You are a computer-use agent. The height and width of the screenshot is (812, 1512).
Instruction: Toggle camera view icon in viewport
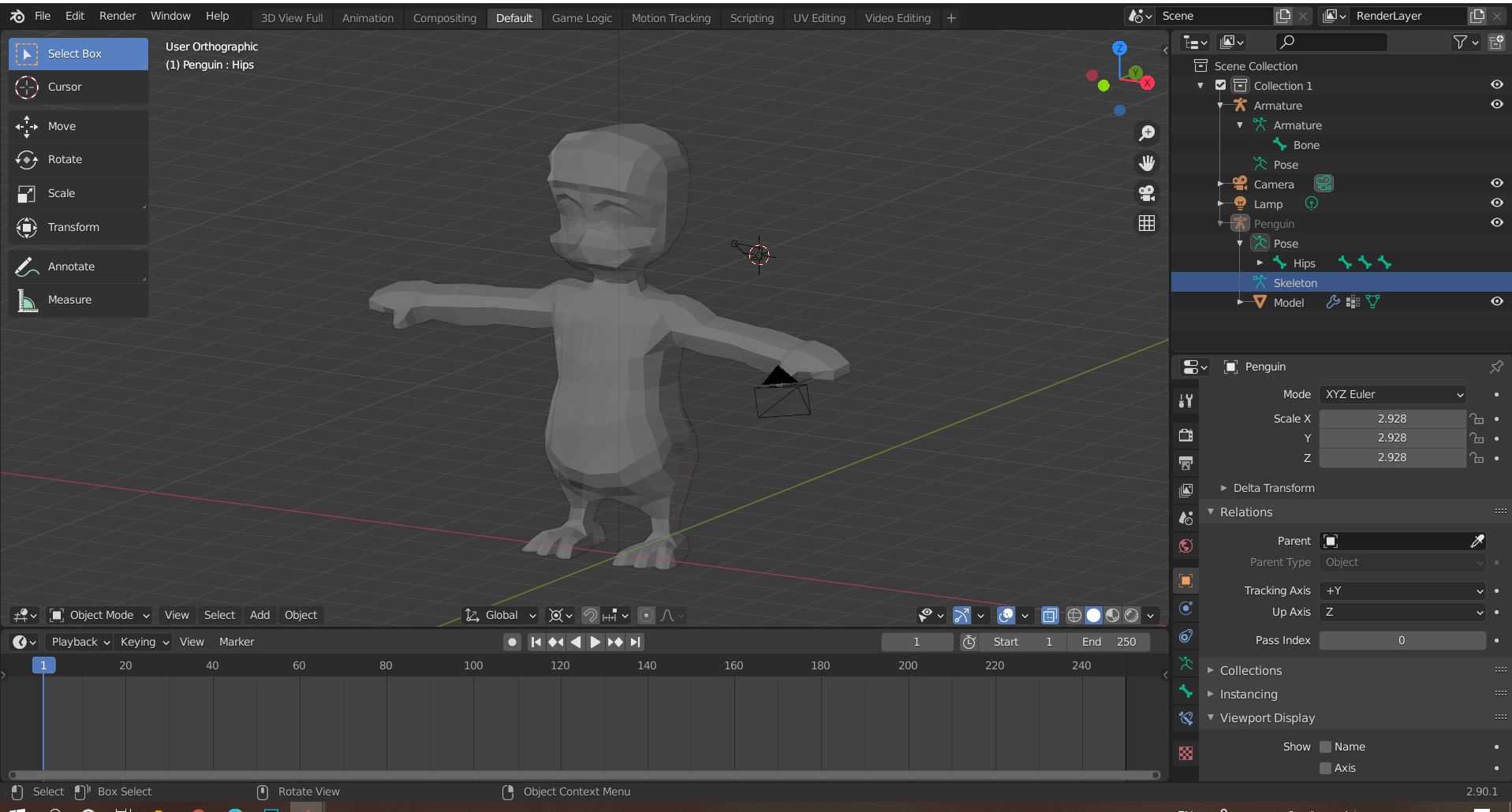coord(1147,193)
